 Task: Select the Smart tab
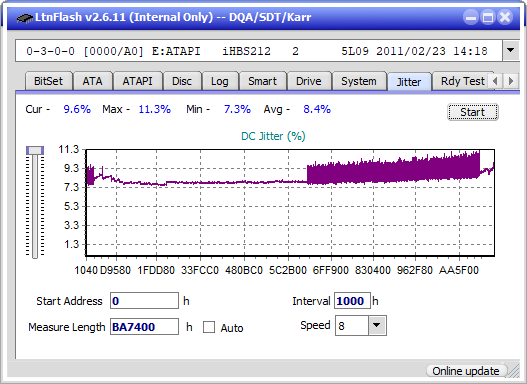262,81
